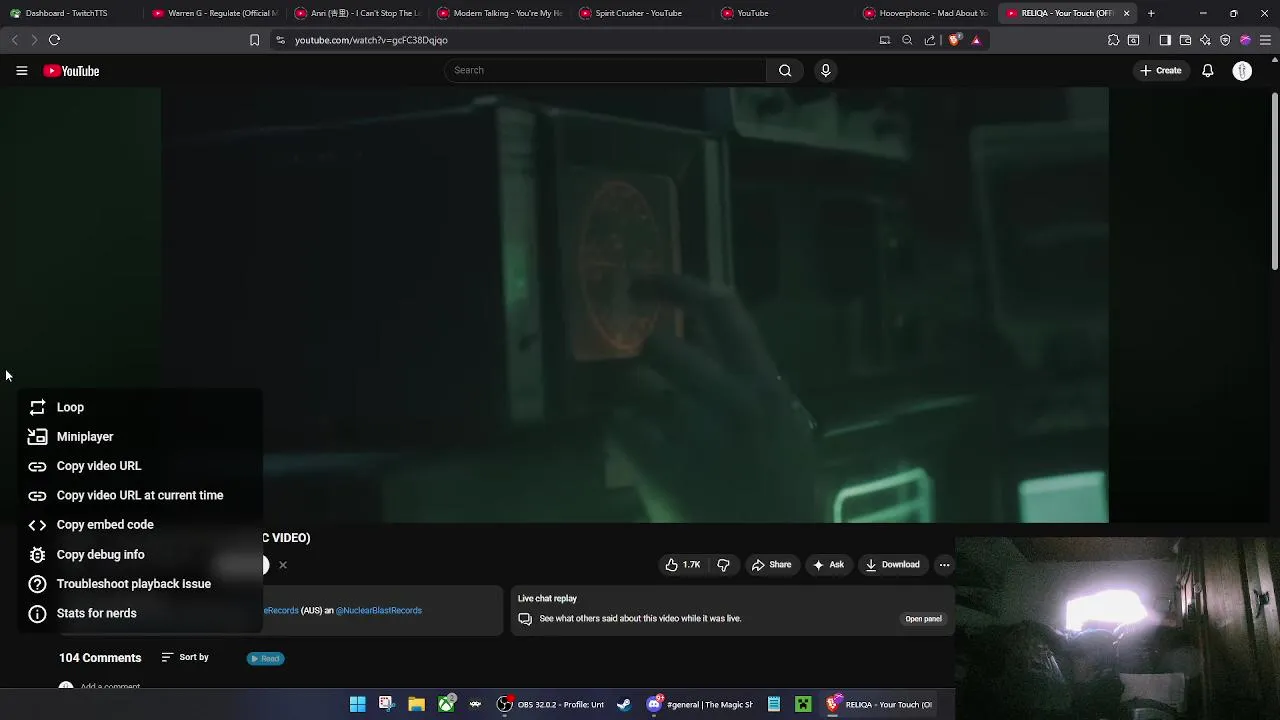
Task: Toggle the browser sidebar panel
Action: [1165, 40]
